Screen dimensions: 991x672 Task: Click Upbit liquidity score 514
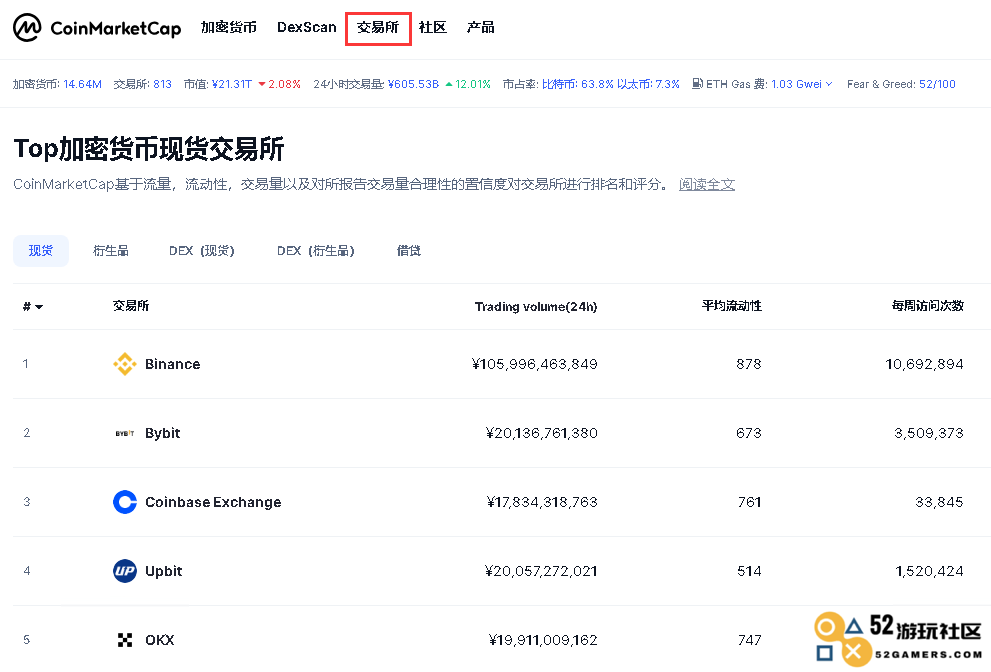coord(749,571)
